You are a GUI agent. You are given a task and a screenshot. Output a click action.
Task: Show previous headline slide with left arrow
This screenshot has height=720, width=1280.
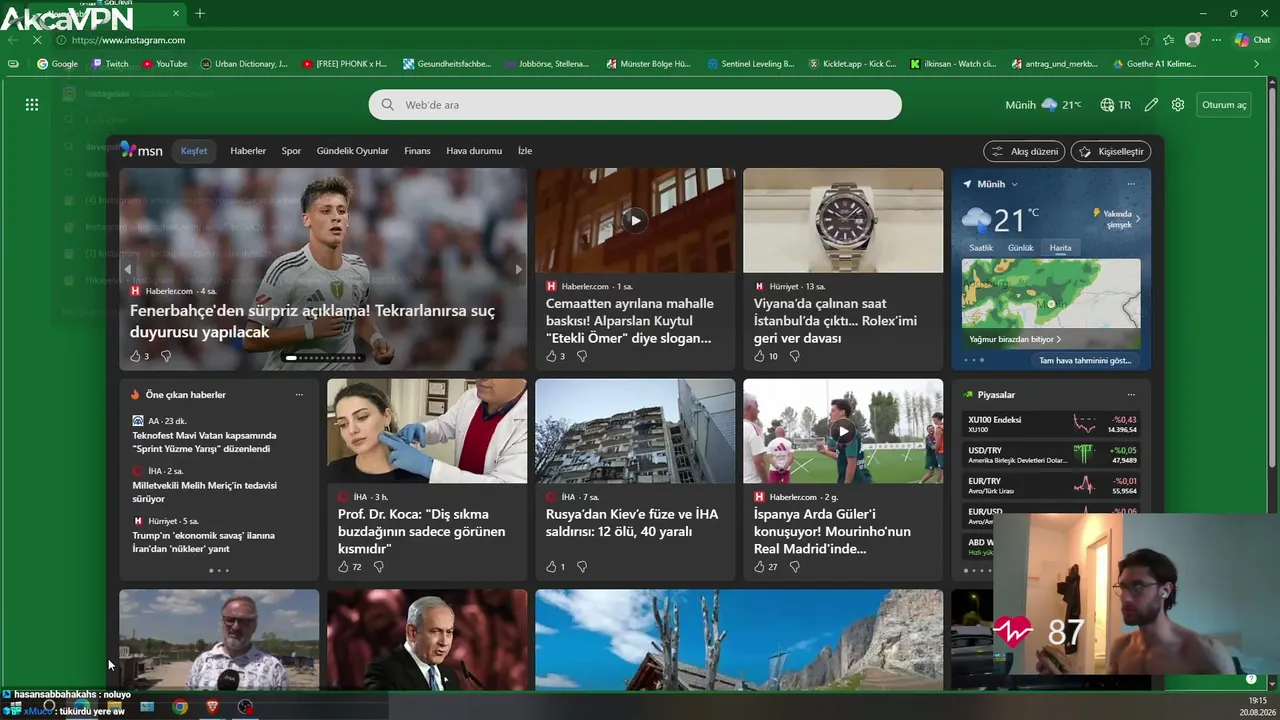127,269
